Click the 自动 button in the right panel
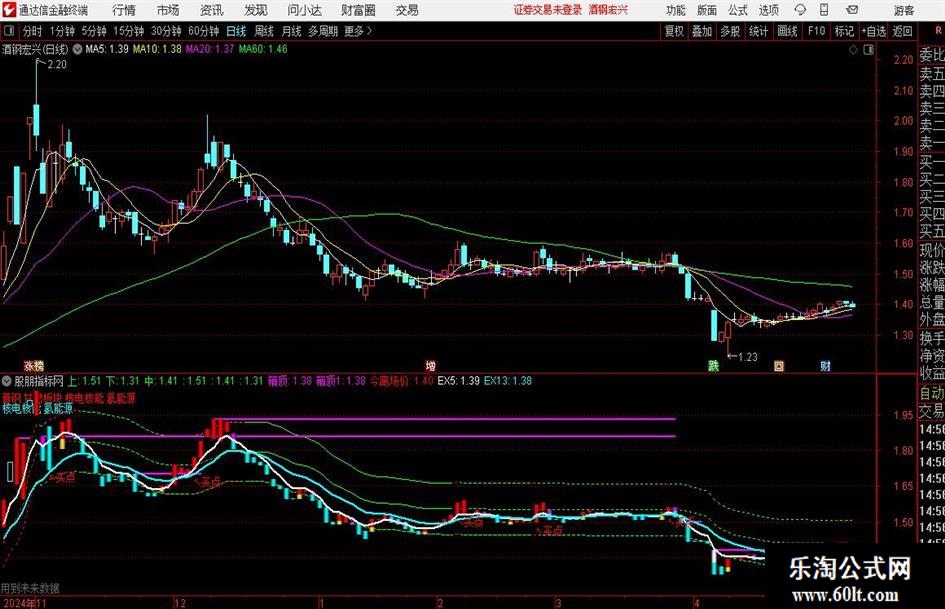The height and width of the screenshot is (609, 945). coord(931,393)
